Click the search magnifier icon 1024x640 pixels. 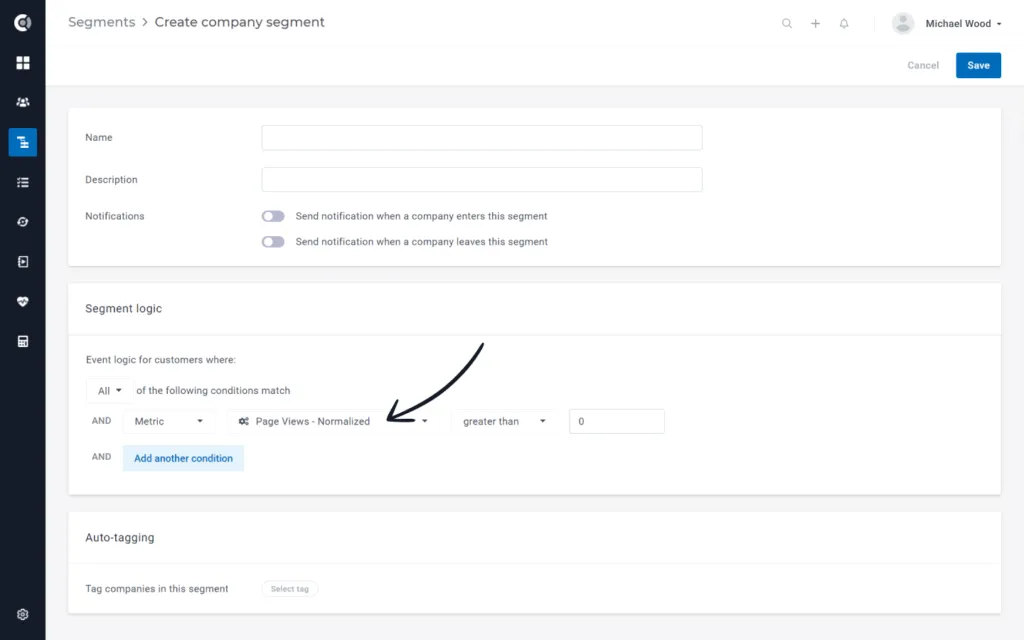pyautogui.click(x=787, y=24)
